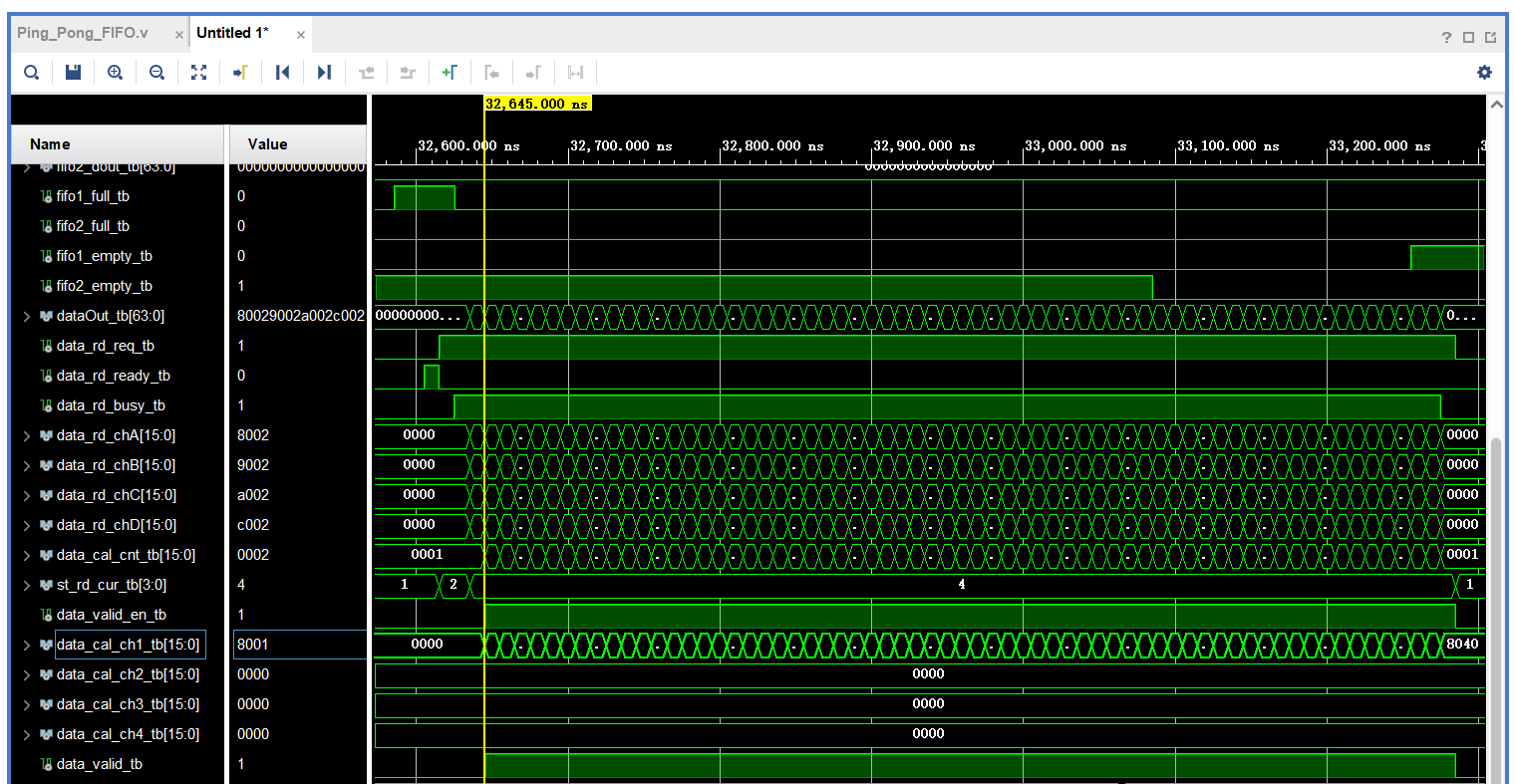The height and width of the screenshot is (784, 1515).
Task: Select the data_rd_req_tb signal
Action: point(106,346)
